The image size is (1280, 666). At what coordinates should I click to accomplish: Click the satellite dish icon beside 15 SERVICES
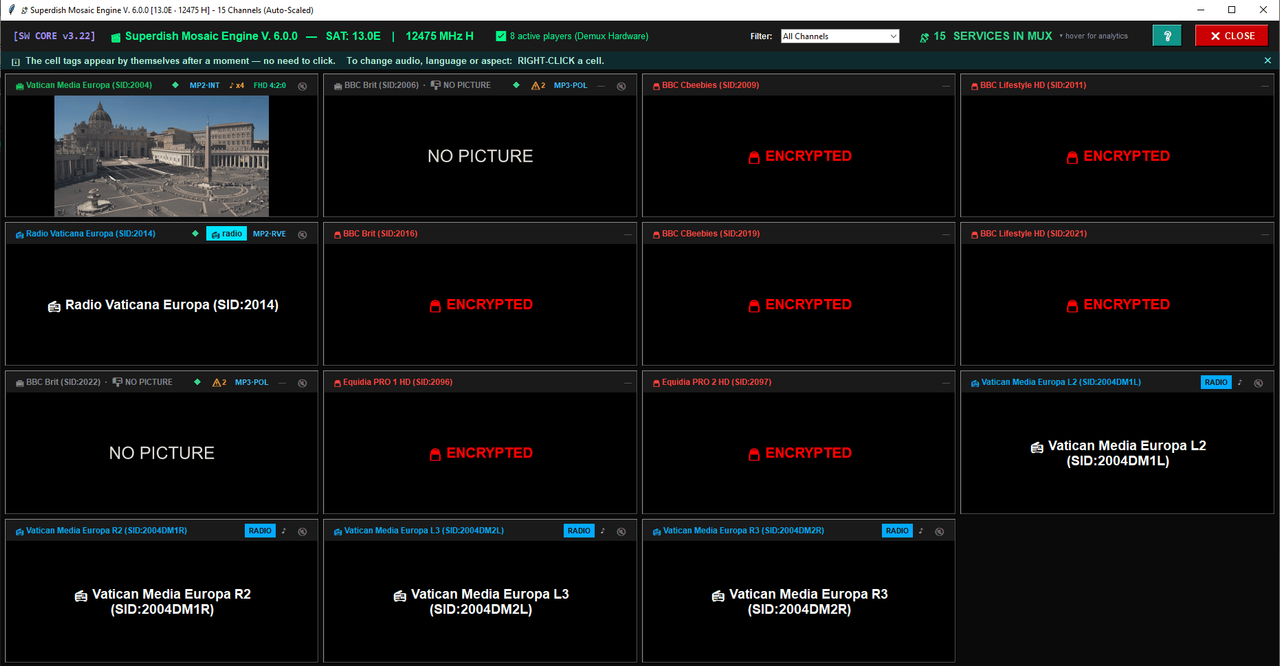pos(924,37)
